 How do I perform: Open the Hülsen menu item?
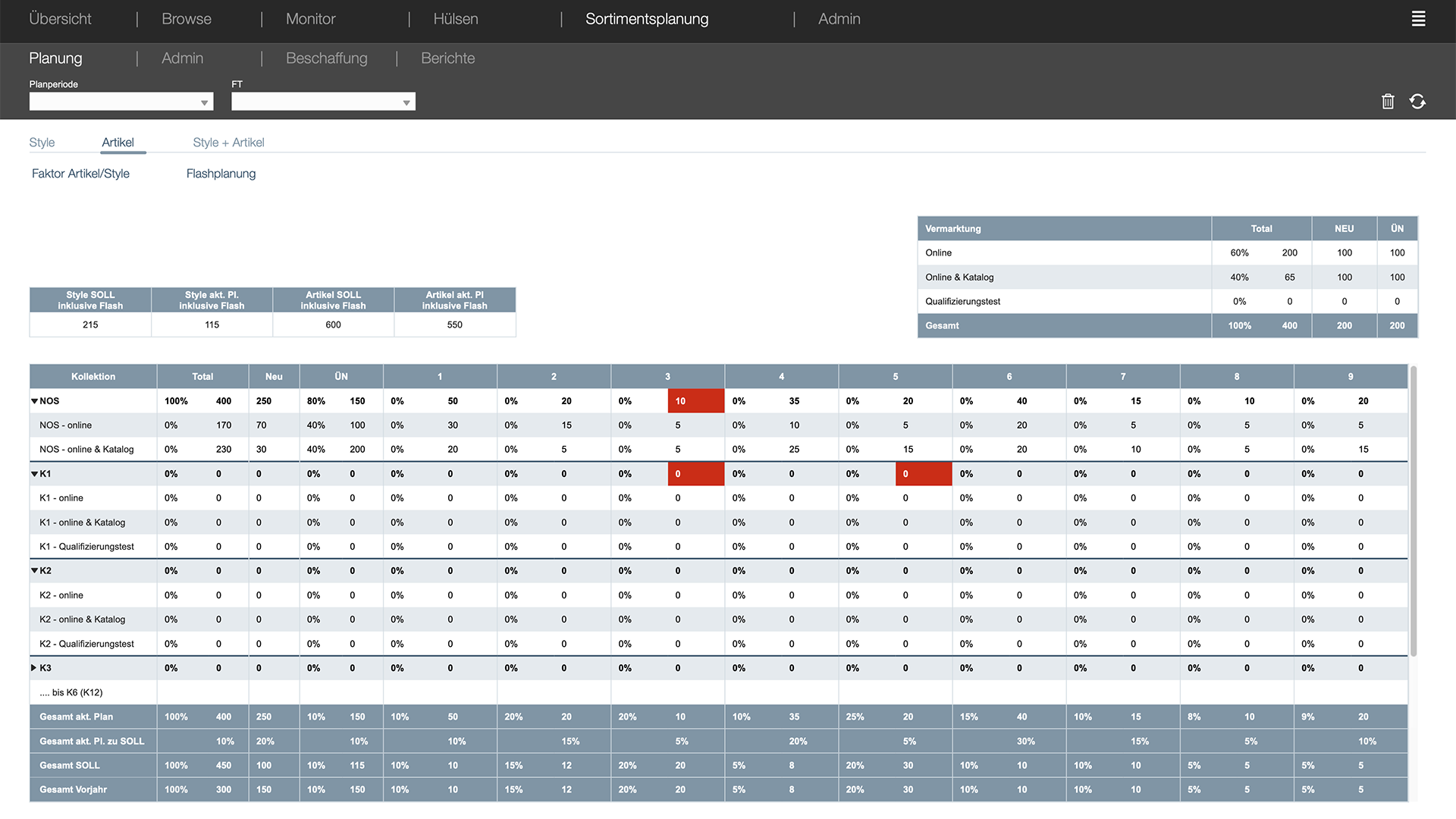tap(455, 19)
